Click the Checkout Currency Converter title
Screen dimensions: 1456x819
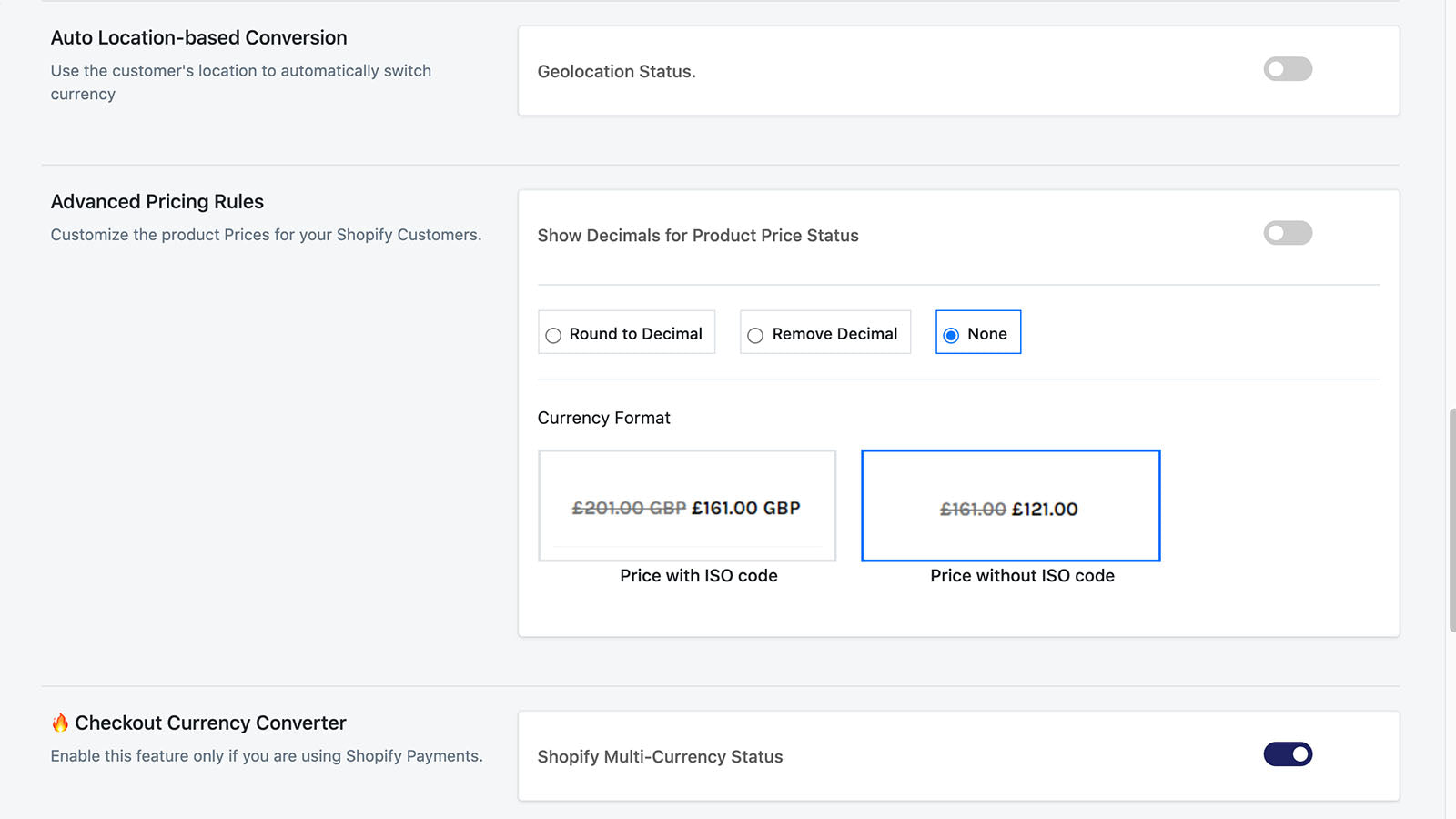(x=209, y=723)
